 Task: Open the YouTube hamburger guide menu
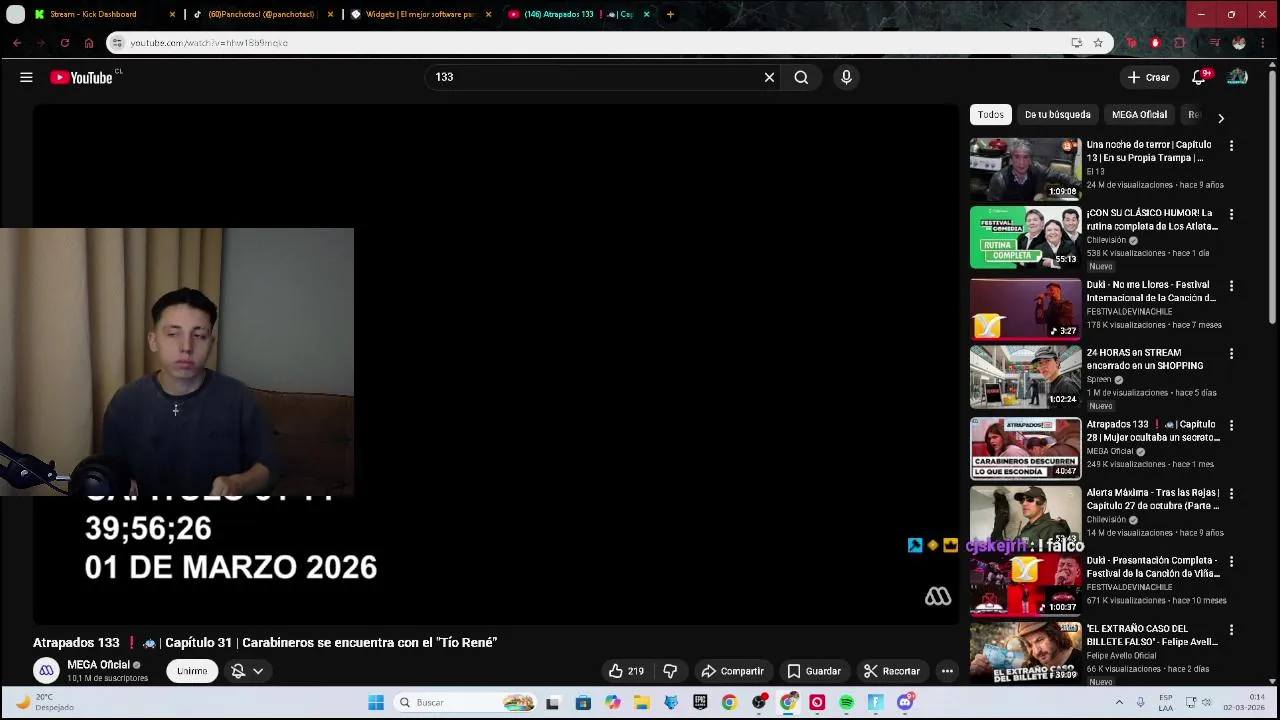26,77
